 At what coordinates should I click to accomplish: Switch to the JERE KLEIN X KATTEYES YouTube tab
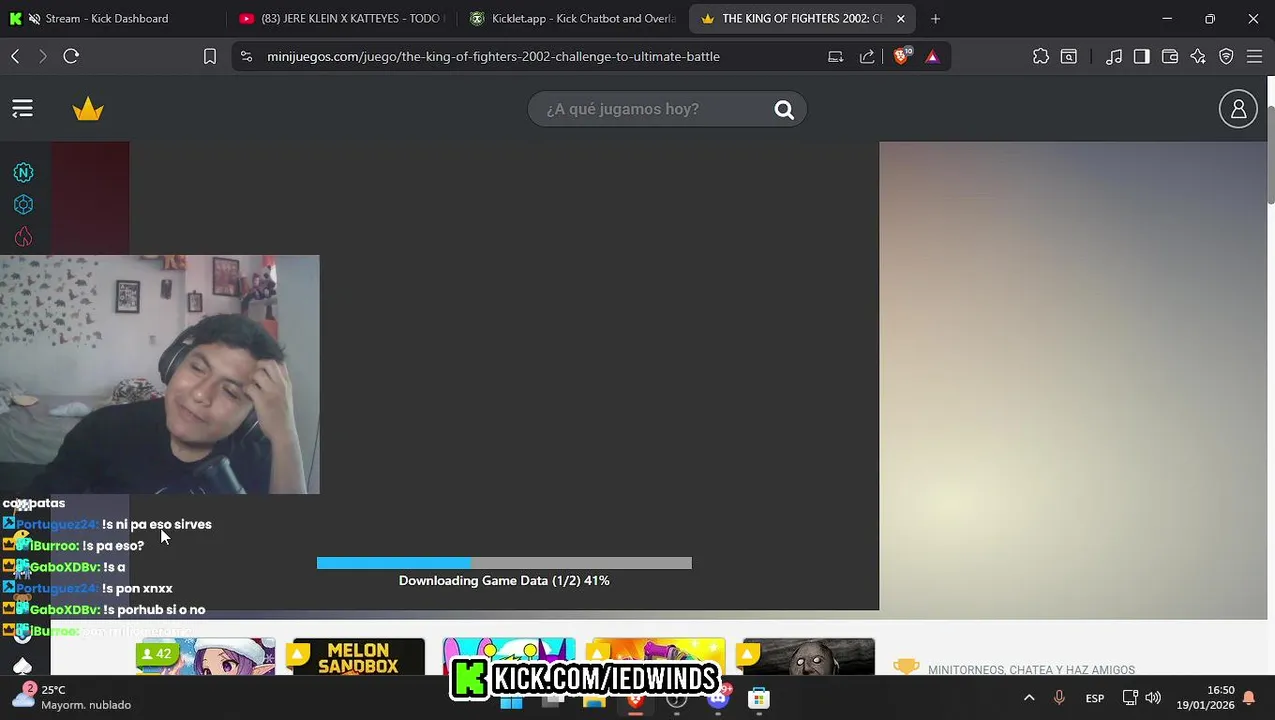click(x=343, y=18)
